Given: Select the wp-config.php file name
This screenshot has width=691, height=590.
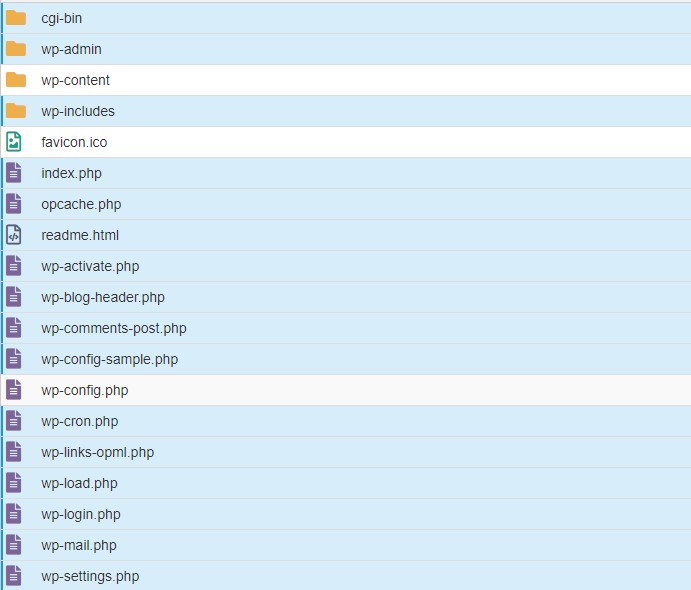Looking at the screenshot, I should [85, 390].
